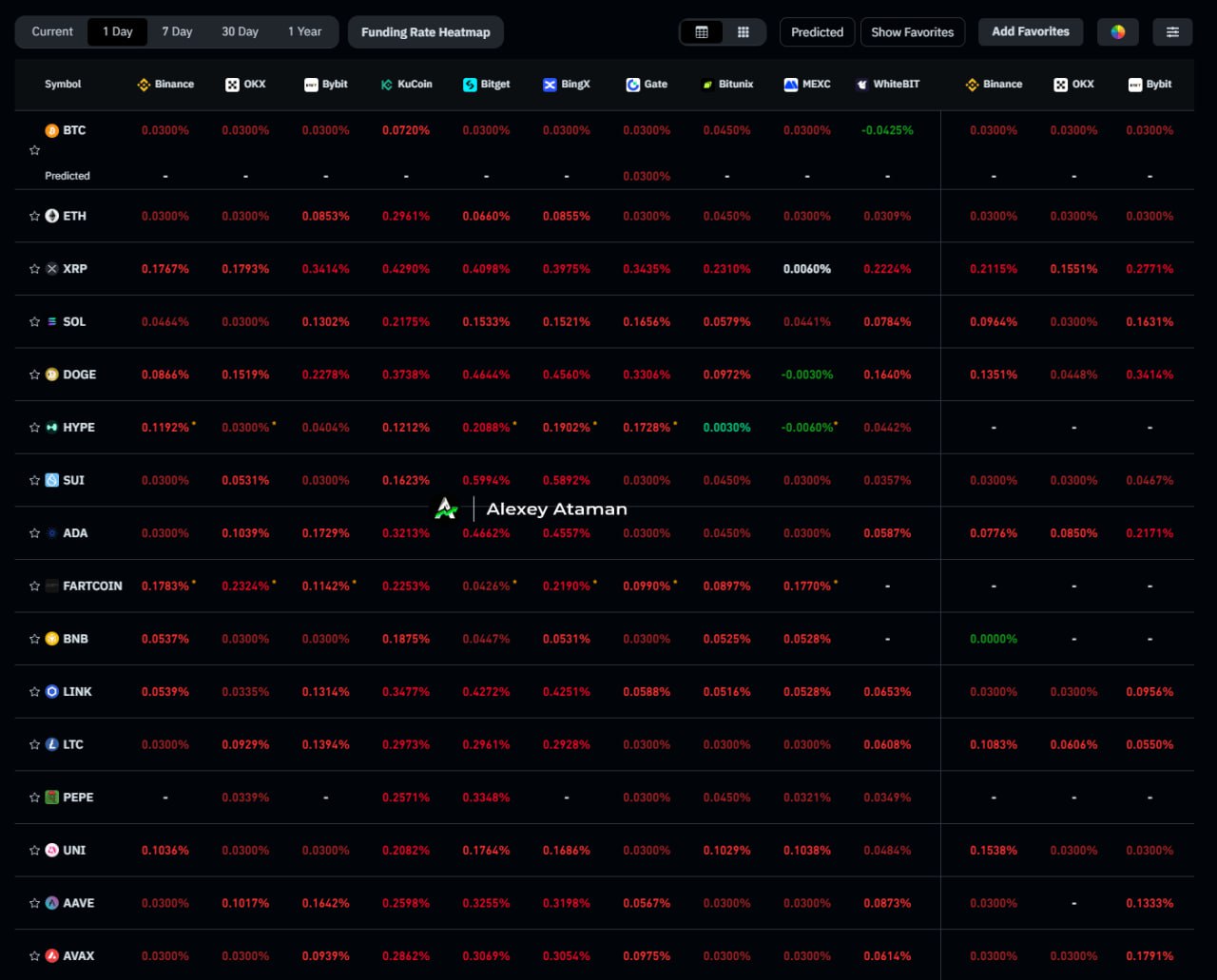1217x980 pixels.
Task: Sort by the Symbol column header
Action: click(x=63, y=85)
